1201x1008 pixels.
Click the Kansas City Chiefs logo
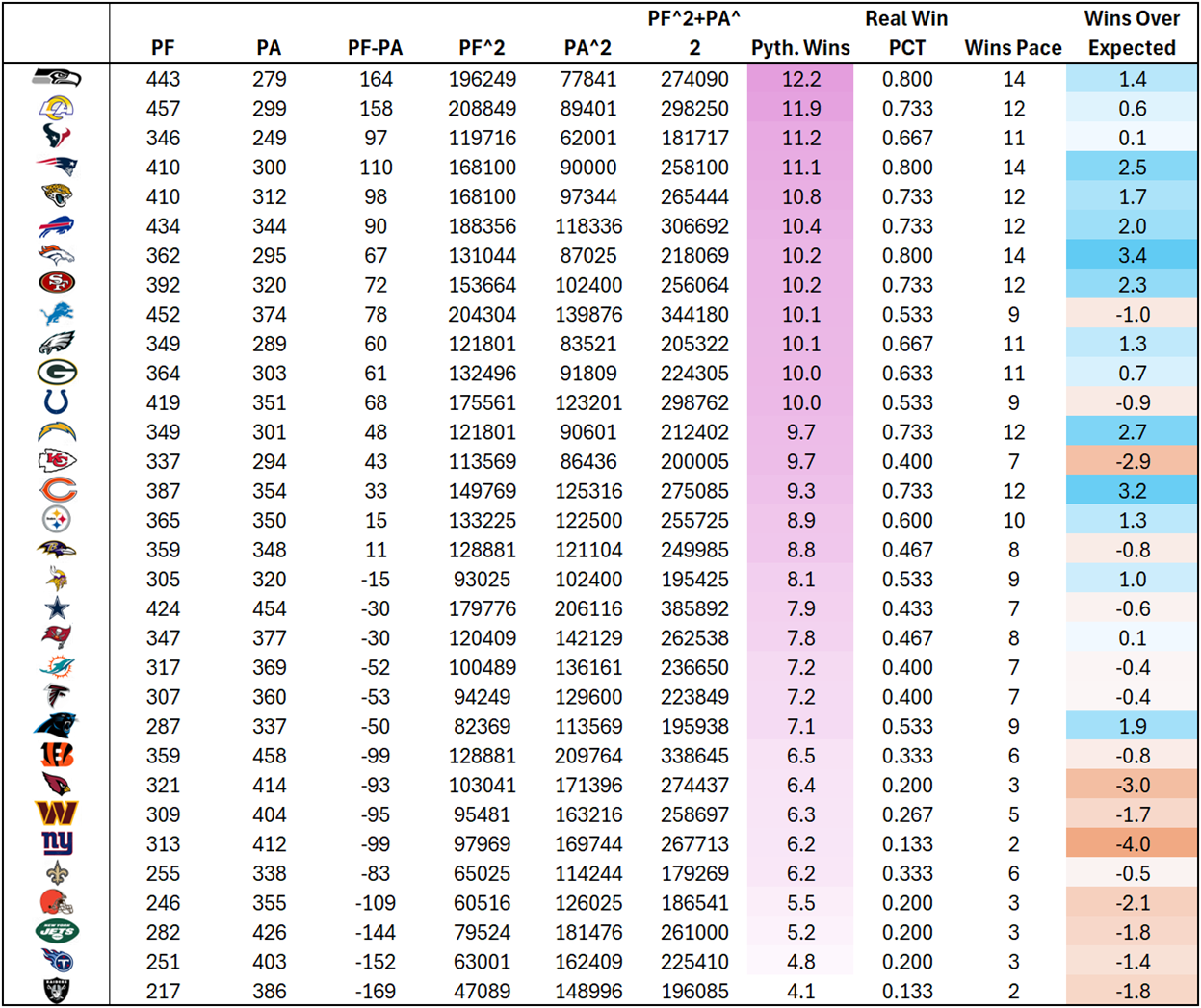(x=57, y=461)
